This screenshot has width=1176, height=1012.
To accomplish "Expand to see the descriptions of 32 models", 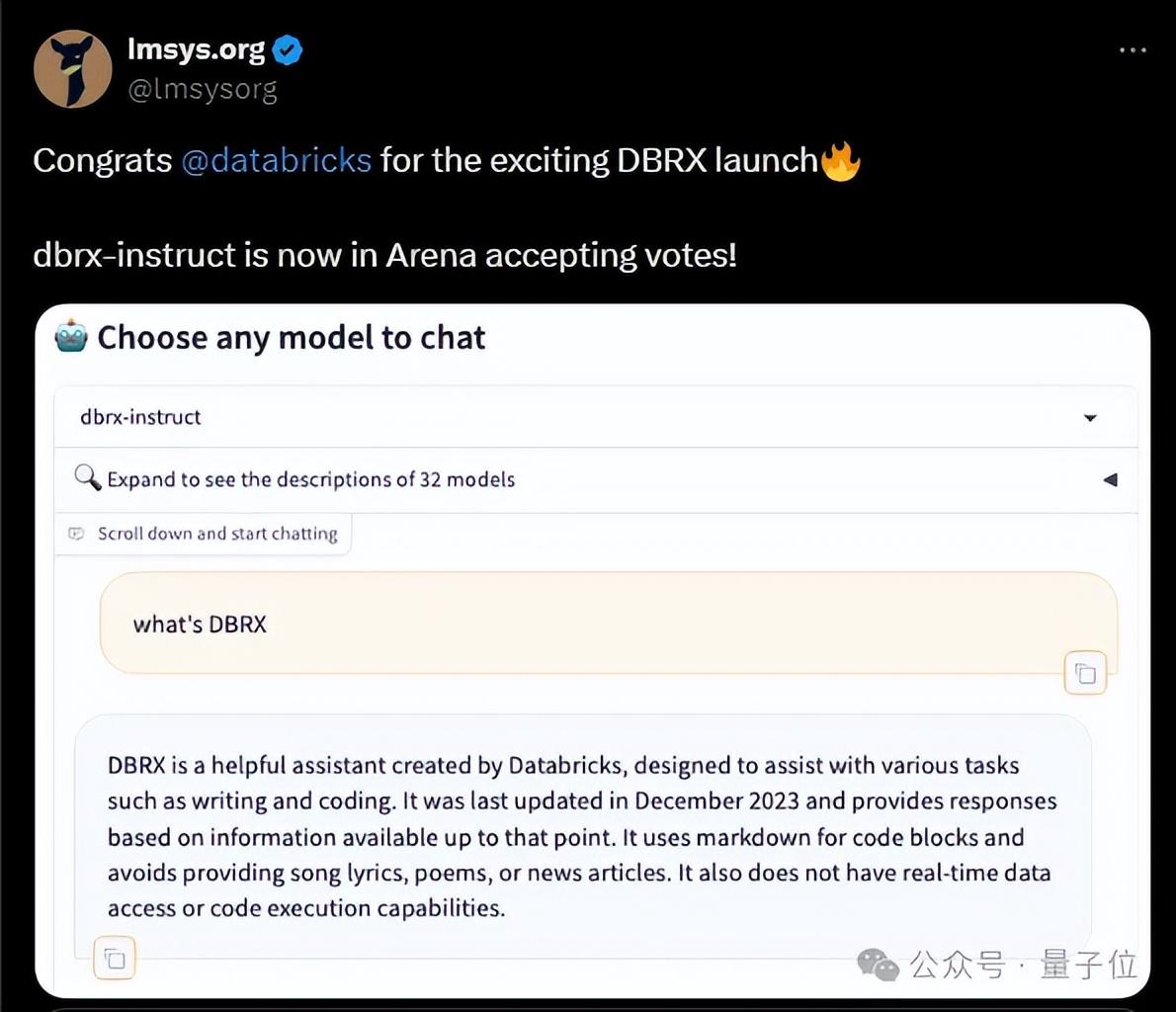I will [311, 479].
